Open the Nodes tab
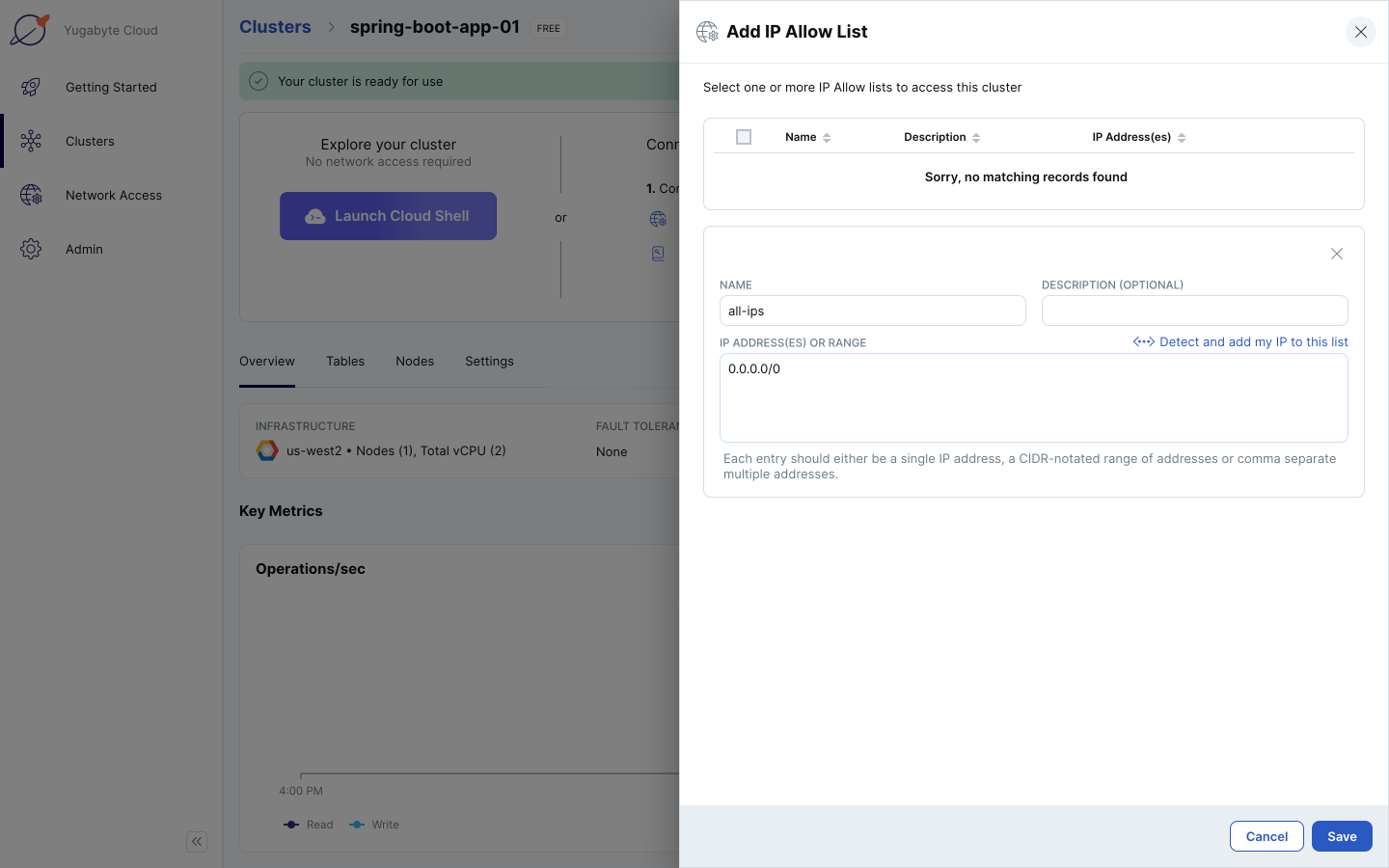 pos(415,361)
